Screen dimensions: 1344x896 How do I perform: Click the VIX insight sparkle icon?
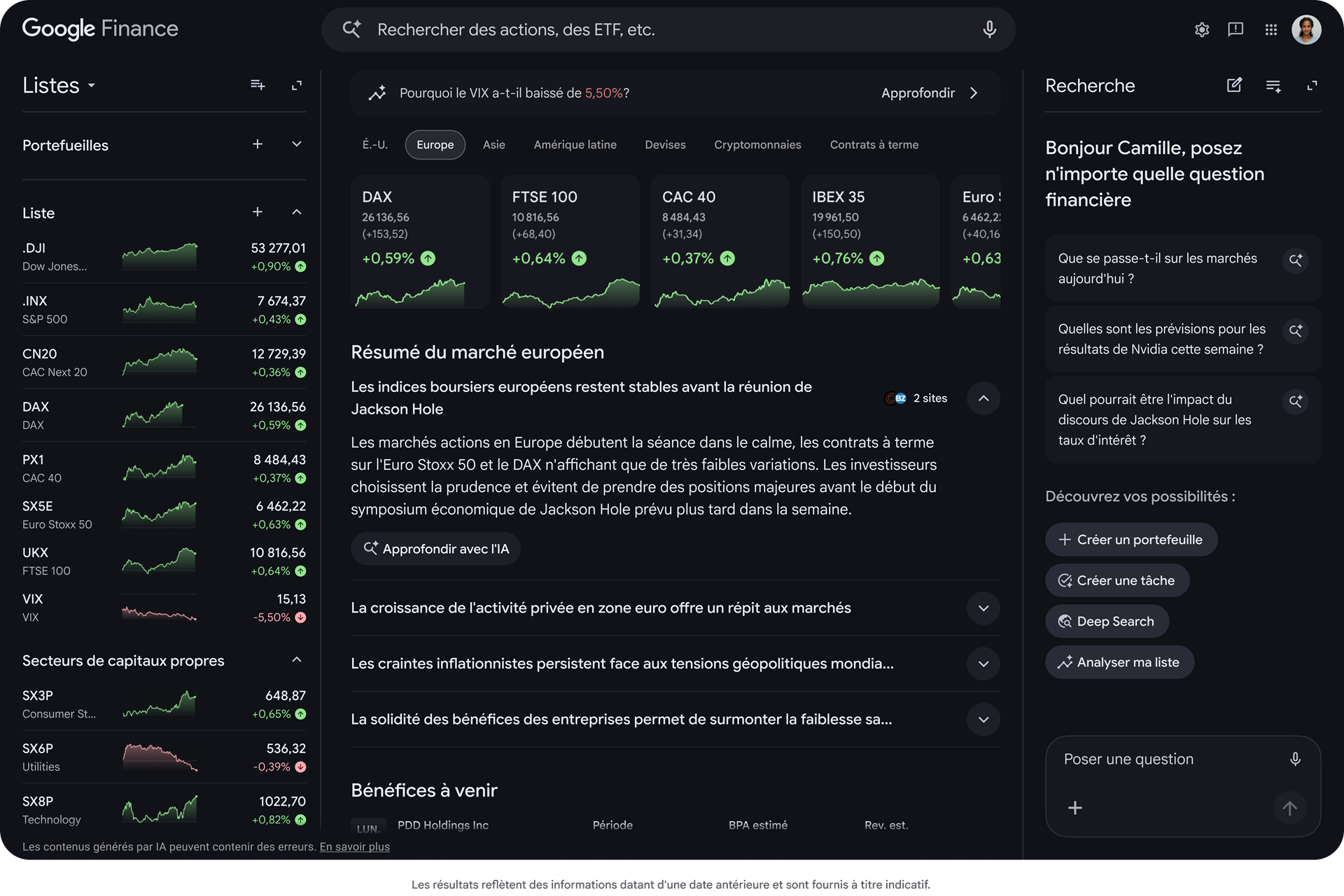click(x=377, y=93)
